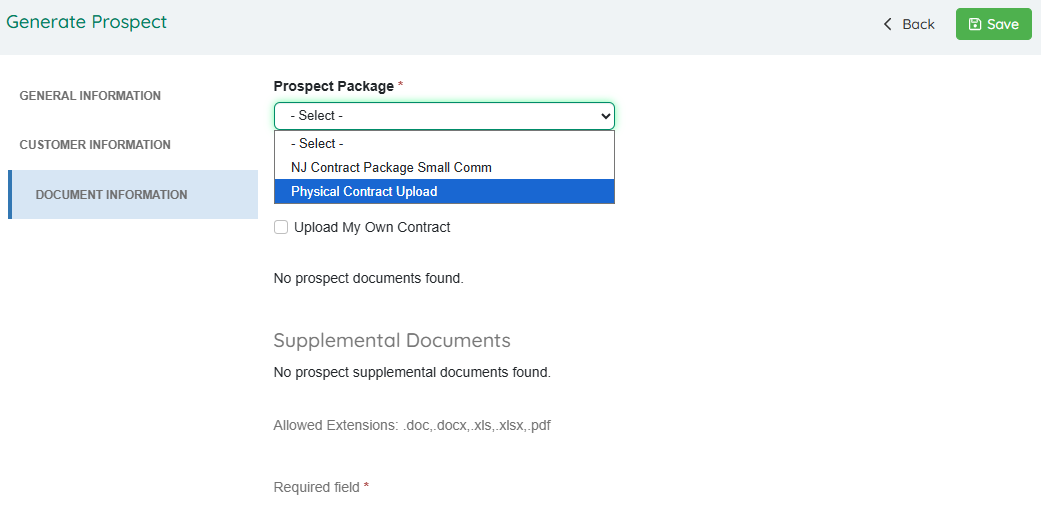
Task: Click the Supplemental Documents heading
Action: click(391, 340)
